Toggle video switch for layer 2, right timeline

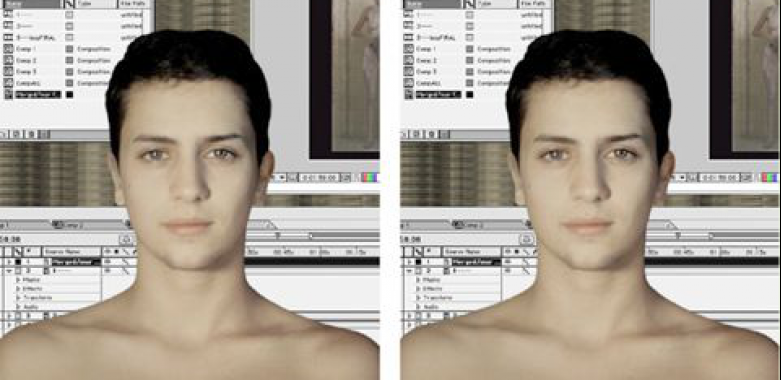(508, 271)
